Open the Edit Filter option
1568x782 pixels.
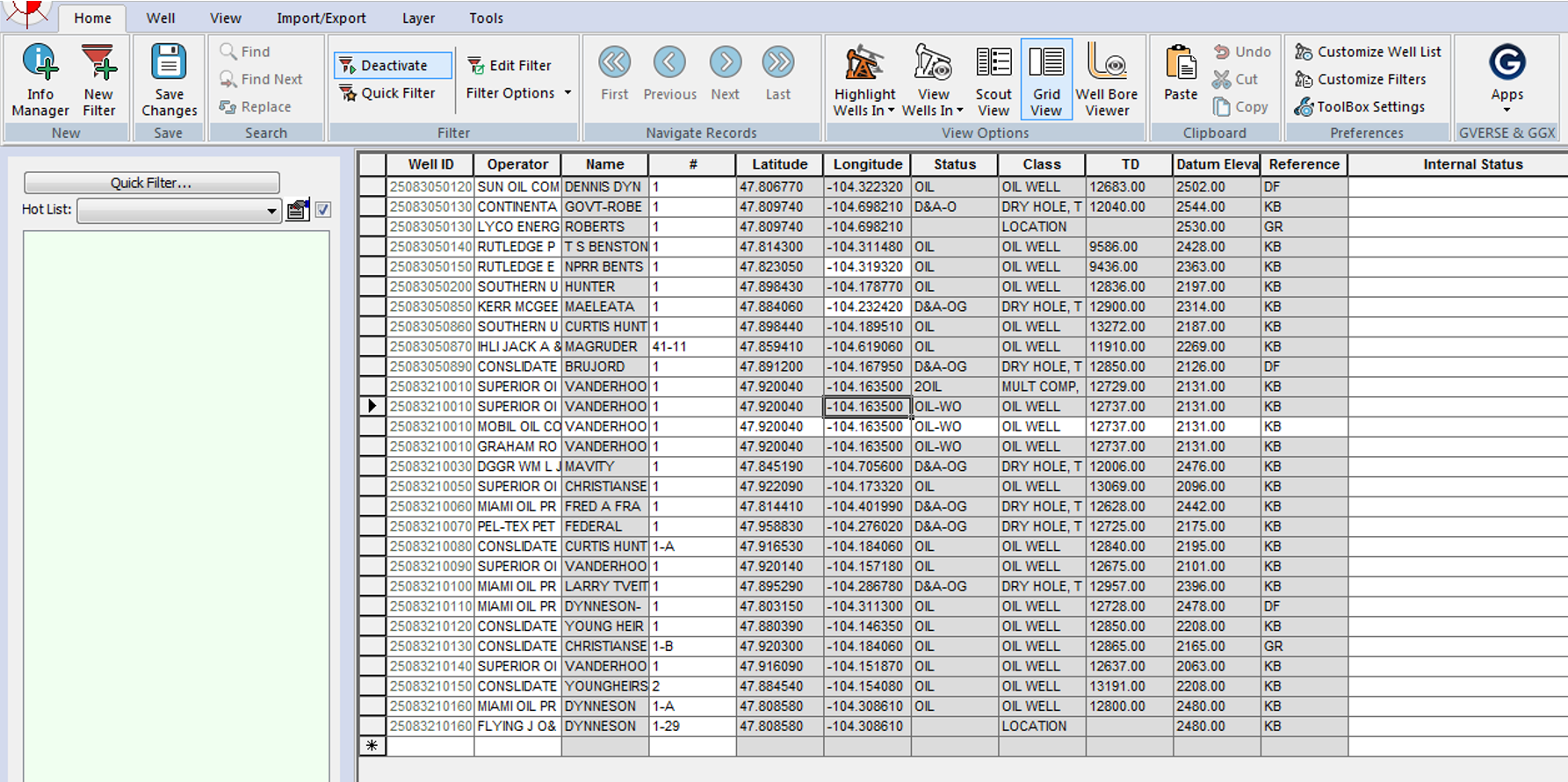tap(509, 65)
